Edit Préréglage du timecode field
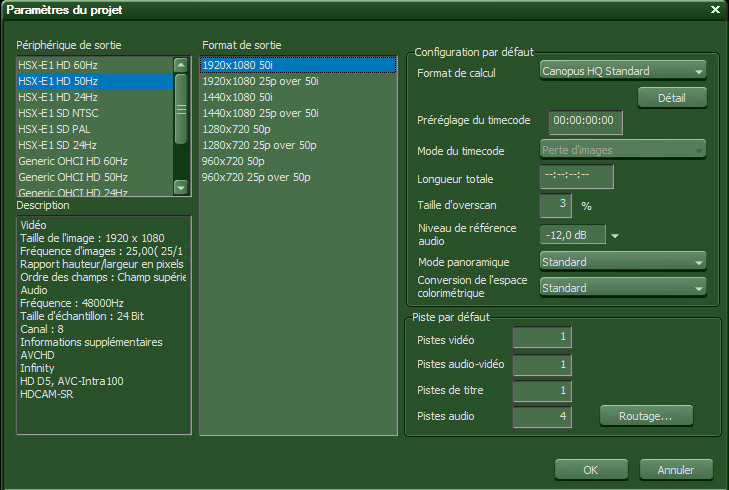This screenshot has width=729, height=490. [585, 122]
